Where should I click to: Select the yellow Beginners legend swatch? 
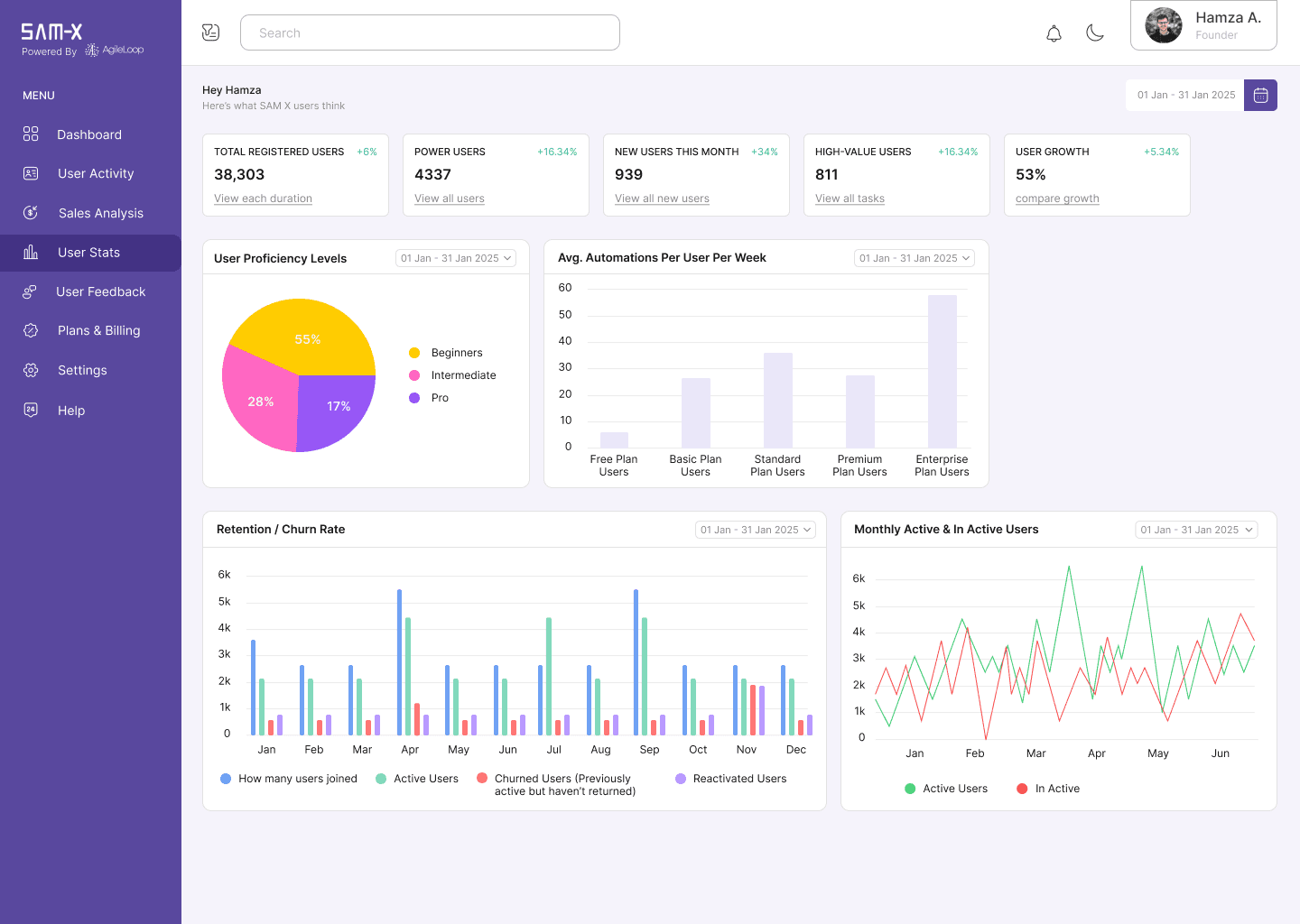pyautogui.click(x=414, y=353)
